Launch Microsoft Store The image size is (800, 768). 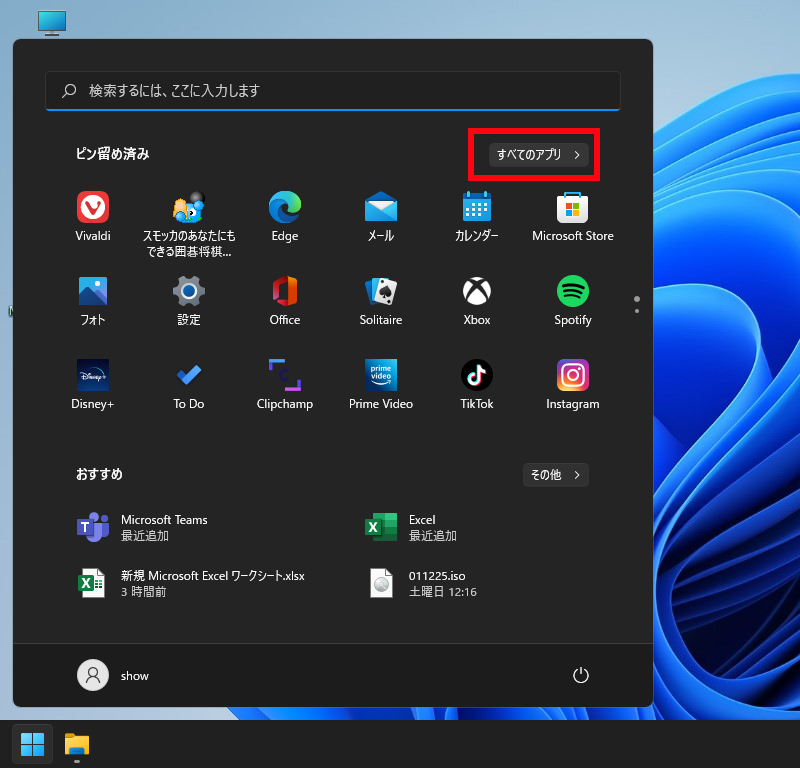[572, 217]
